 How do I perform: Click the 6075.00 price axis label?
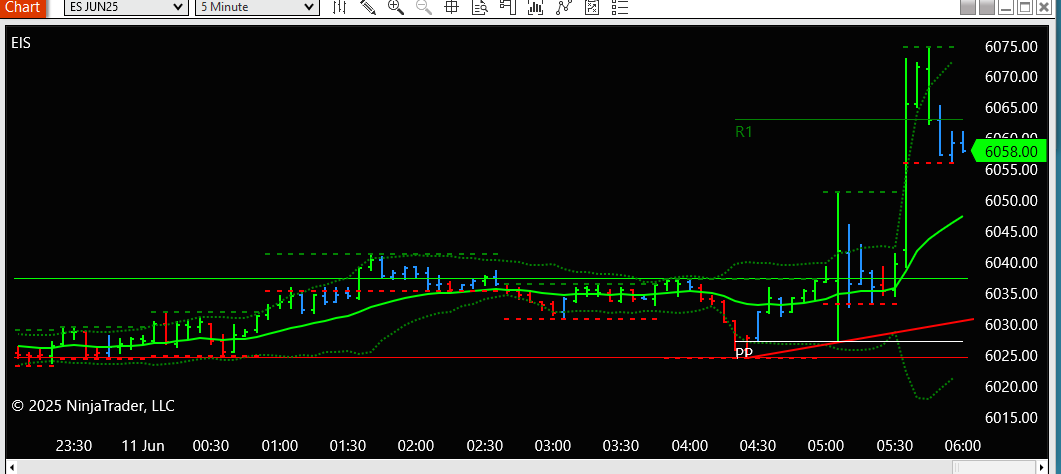[x=1011, y=46]
